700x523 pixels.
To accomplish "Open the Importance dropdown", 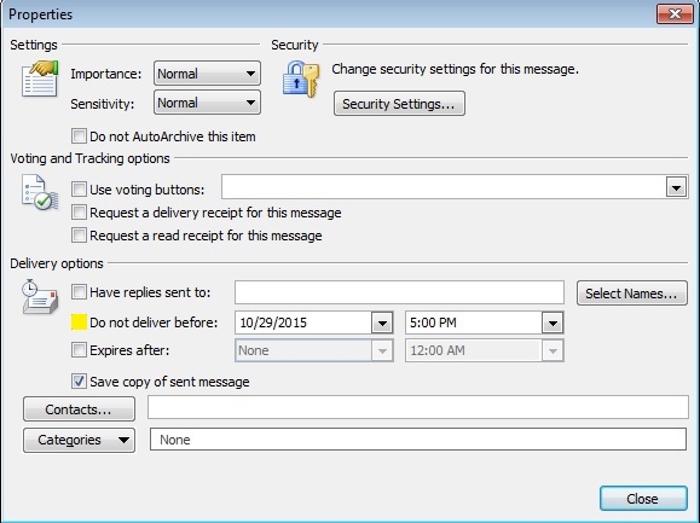I will (207, 74).
